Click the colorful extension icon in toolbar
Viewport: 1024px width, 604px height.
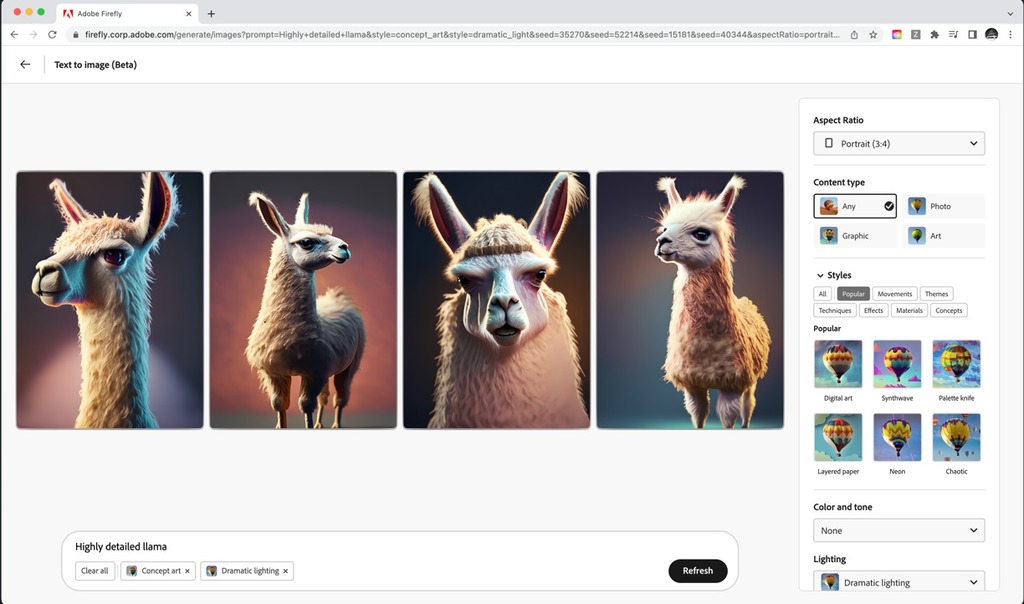pos(897,35)
